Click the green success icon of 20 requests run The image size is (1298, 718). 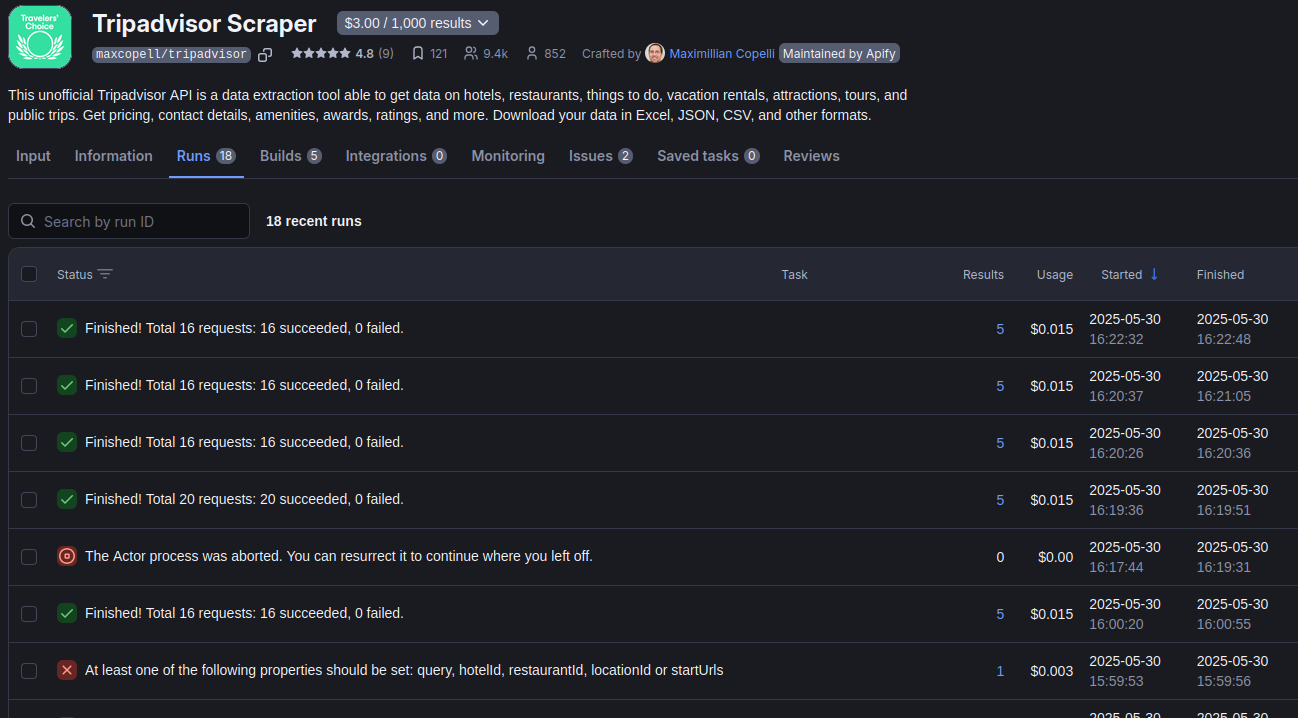pyautogui.click(x=67, y=499)
